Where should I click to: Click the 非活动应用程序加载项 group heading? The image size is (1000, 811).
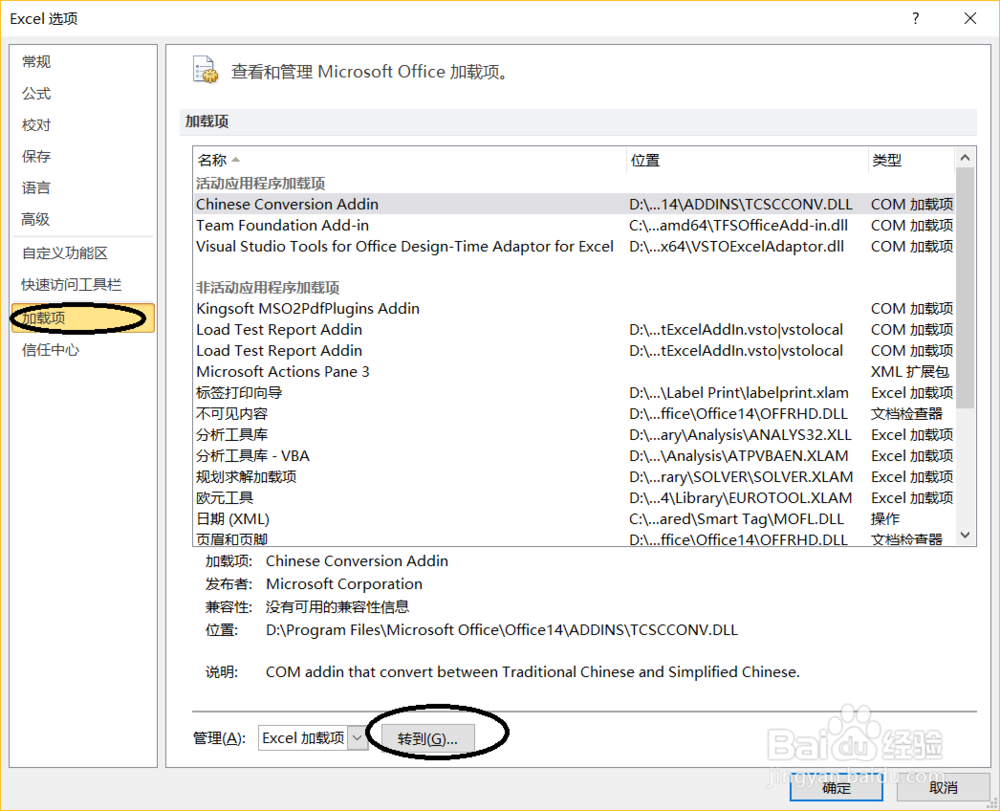[267, 288]
